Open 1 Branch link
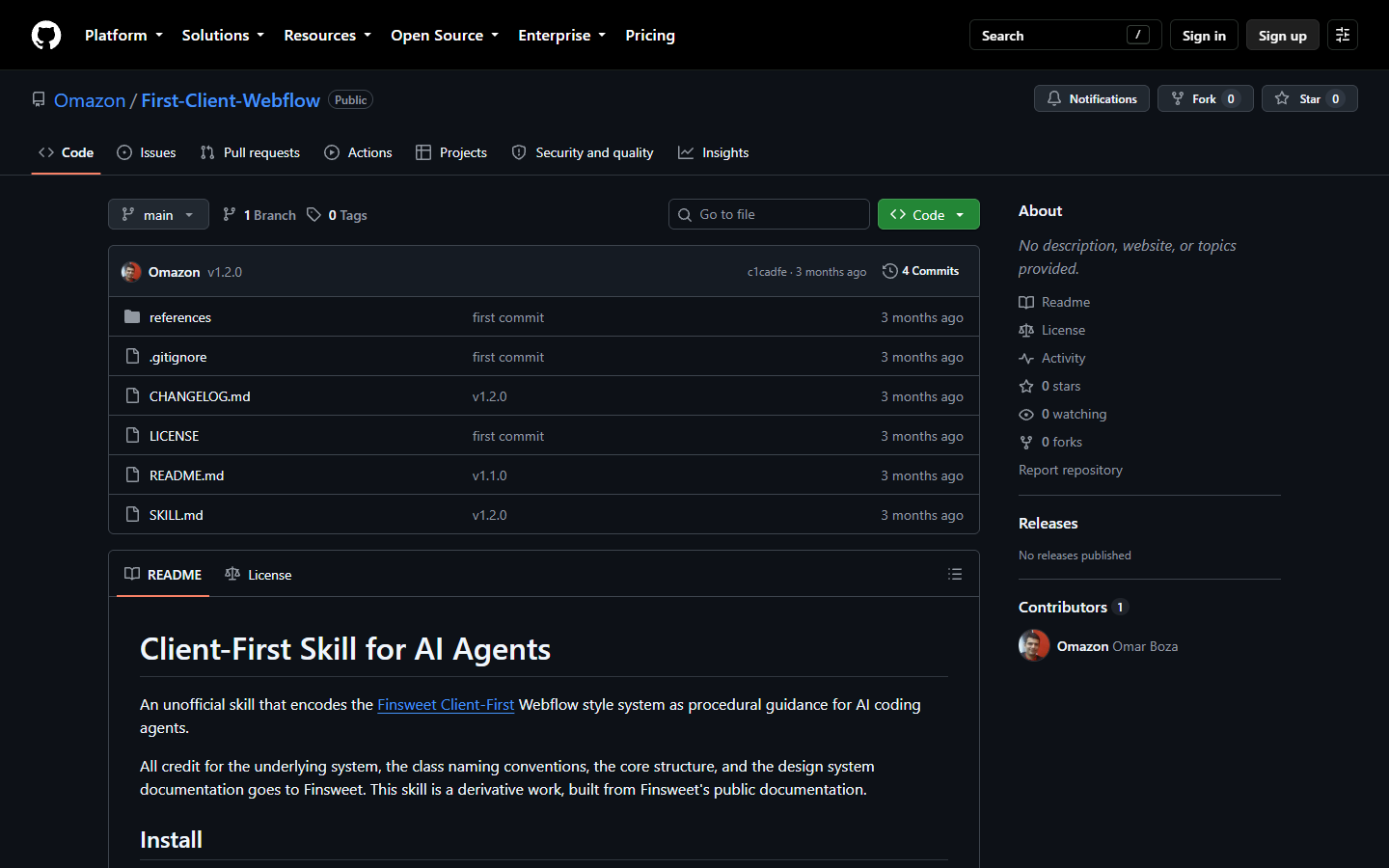1389x868 pixels. pyautogui.click(x=259, y=215)
